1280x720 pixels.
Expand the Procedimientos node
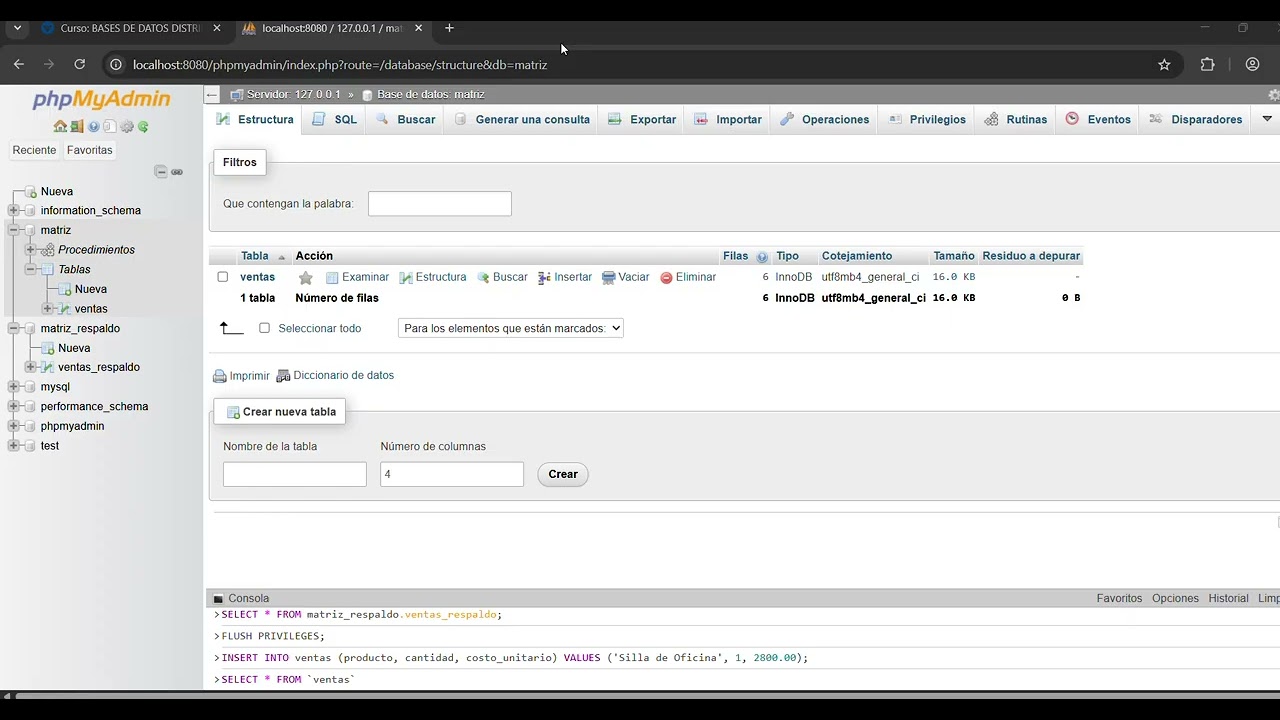click(x=30, y=250)
